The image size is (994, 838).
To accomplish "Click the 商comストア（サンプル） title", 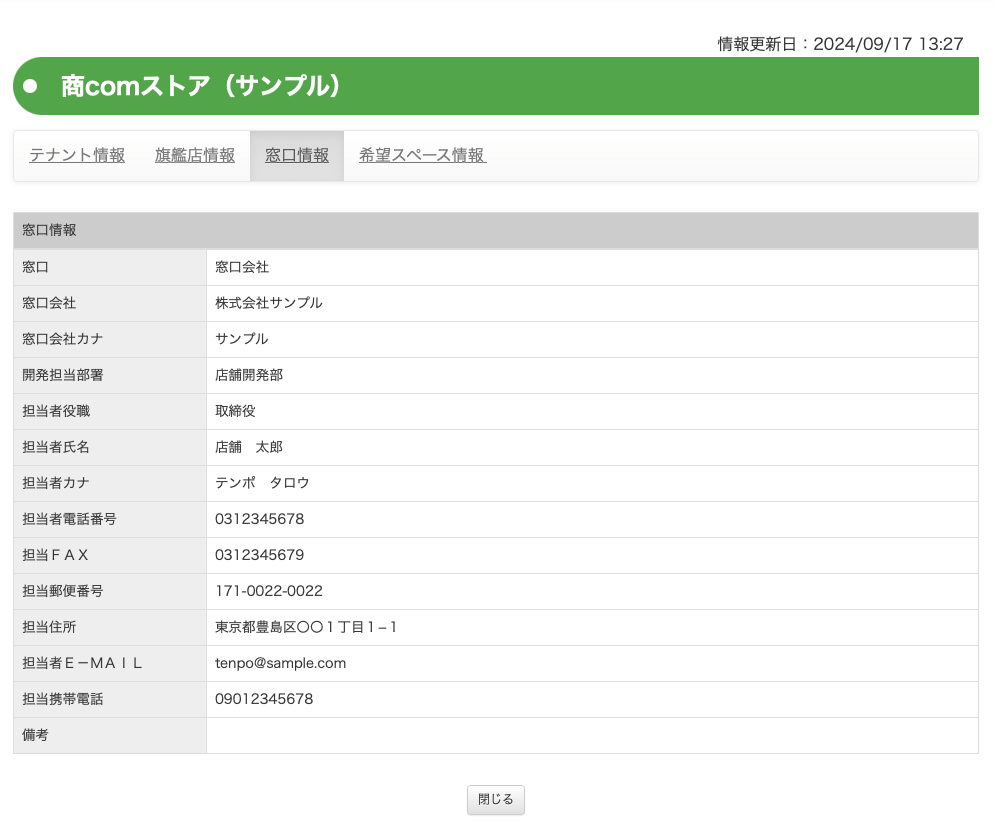I will tap(201, 86).
